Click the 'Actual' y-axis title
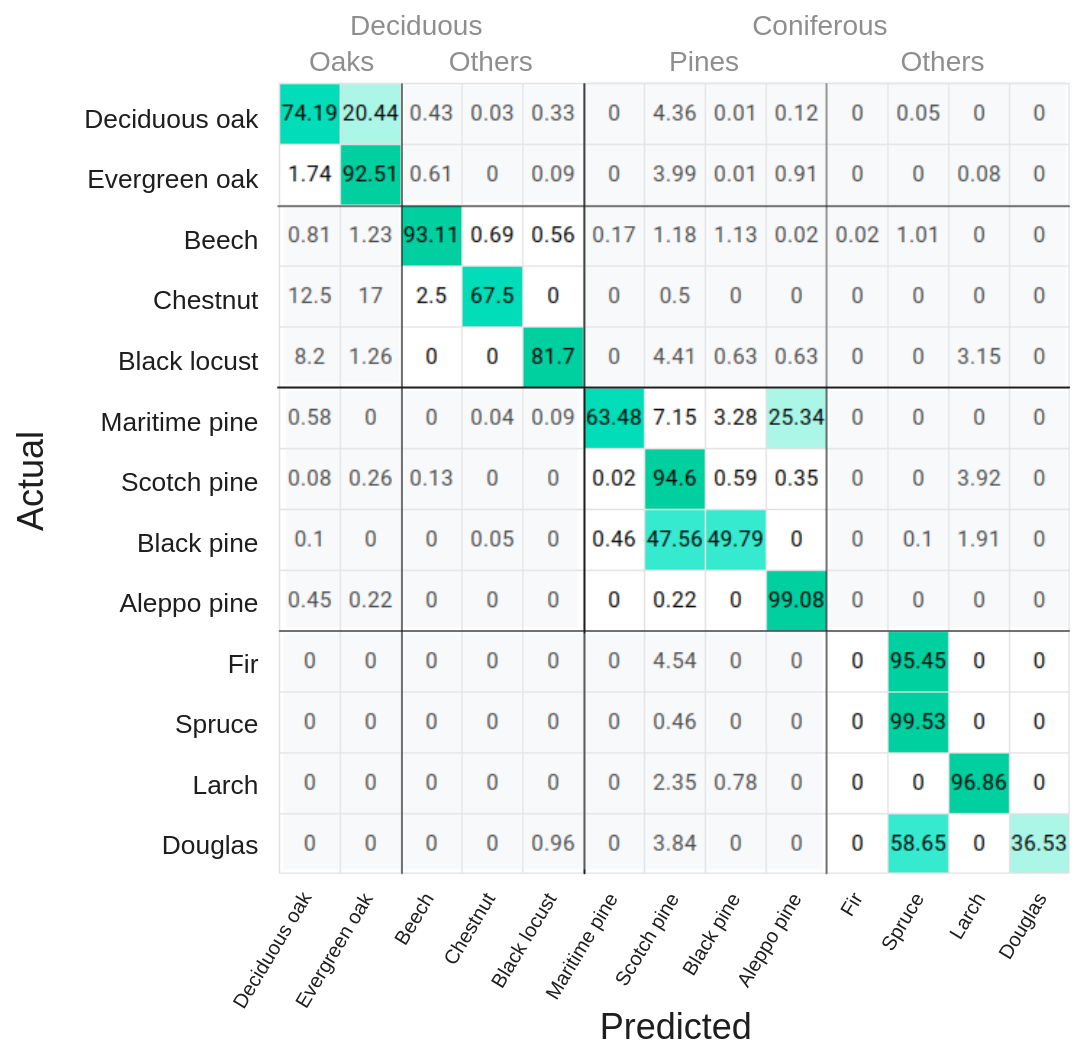The image size is (1086, 1057). coord(31,480)
